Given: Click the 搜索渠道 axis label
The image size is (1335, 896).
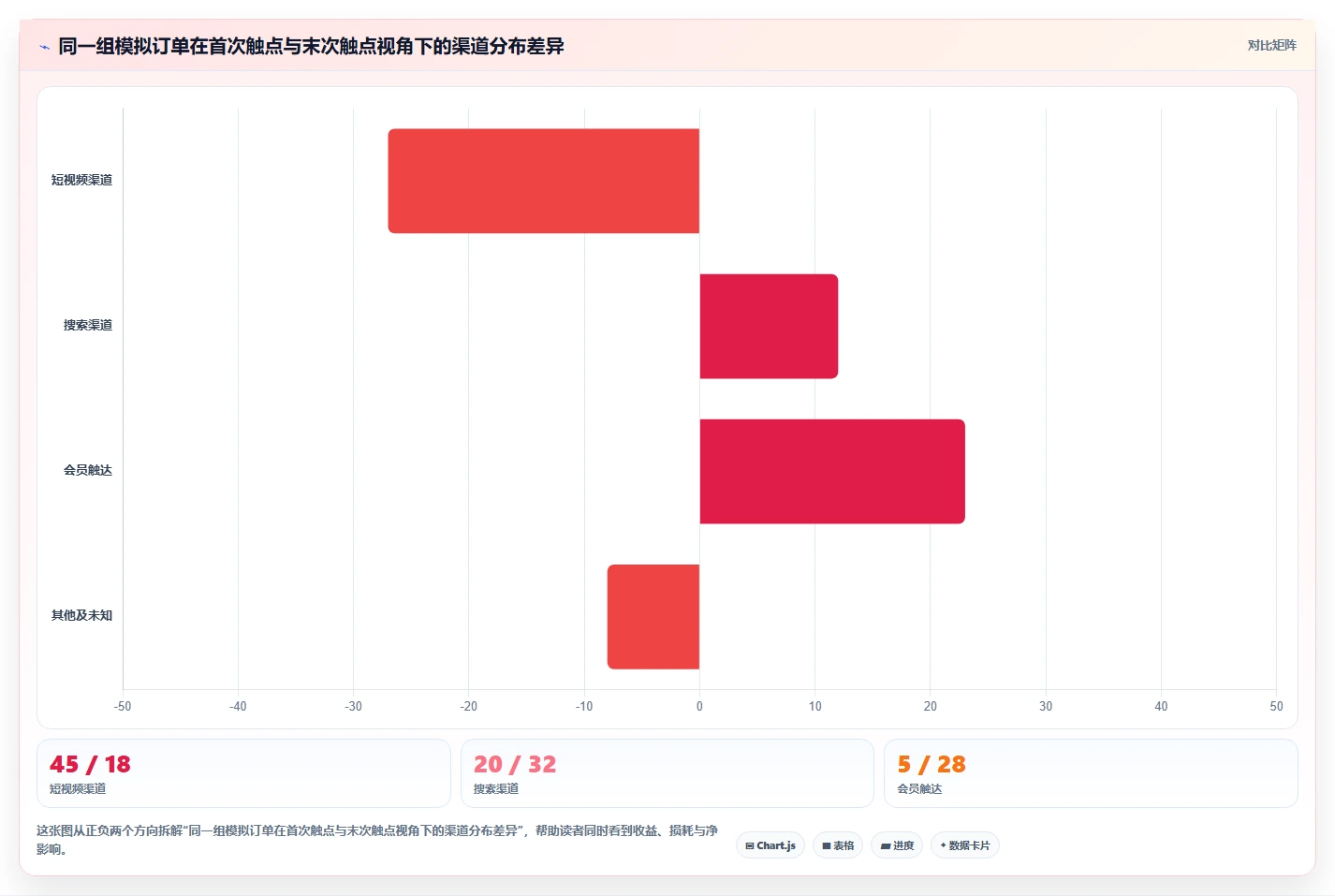Looking at the screenshot, I should pos(88,325).
